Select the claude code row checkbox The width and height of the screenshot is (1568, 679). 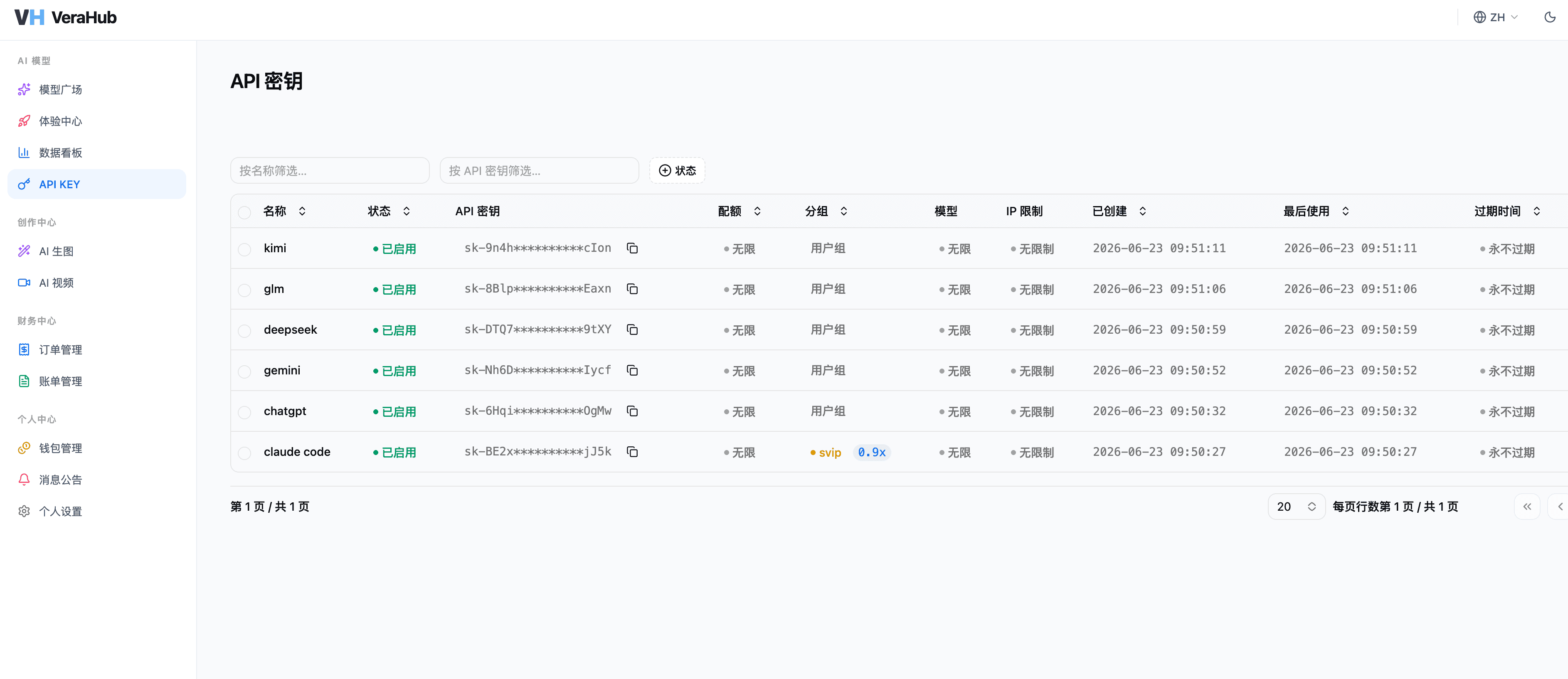[x=245, y=453]
